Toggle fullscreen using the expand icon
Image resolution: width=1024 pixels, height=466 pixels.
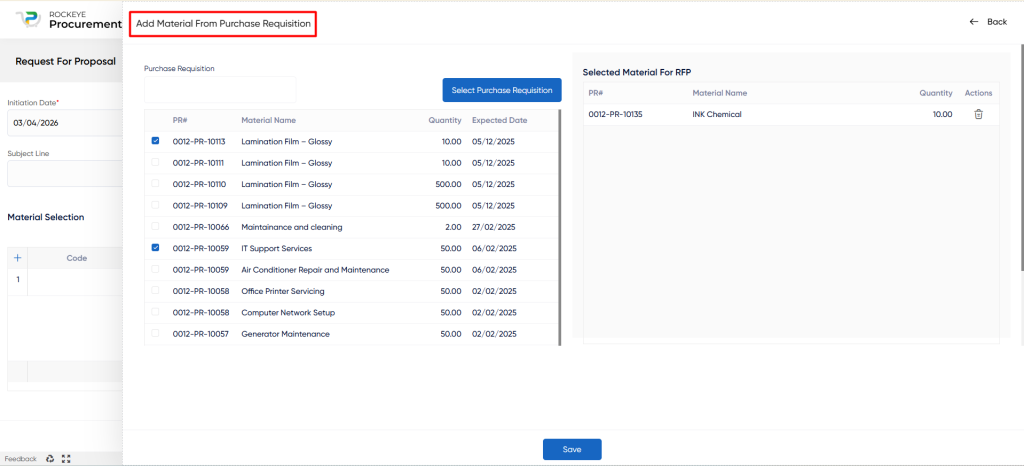66,458
